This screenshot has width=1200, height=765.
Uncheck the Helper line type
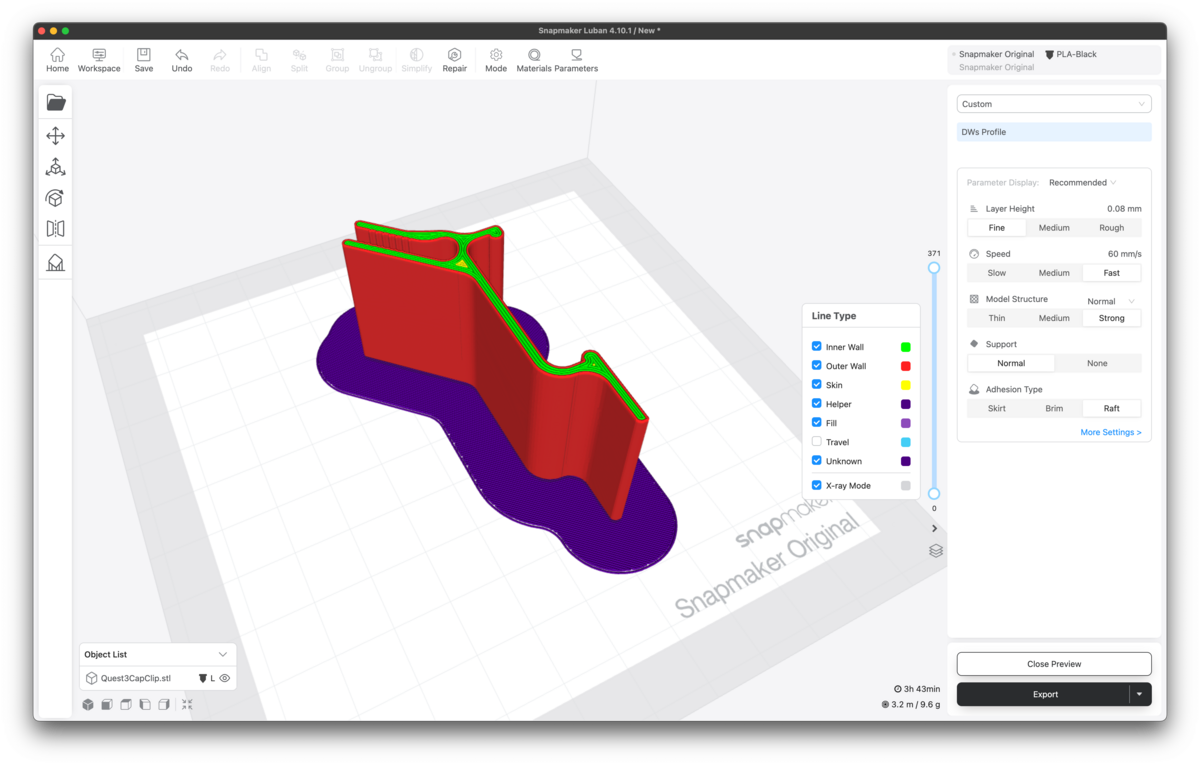817,404
